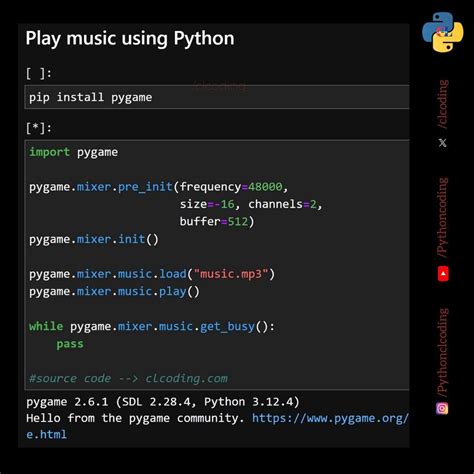Click the 'frequency=48000' argument
The image size is (474, 474).
pos(231,187)
